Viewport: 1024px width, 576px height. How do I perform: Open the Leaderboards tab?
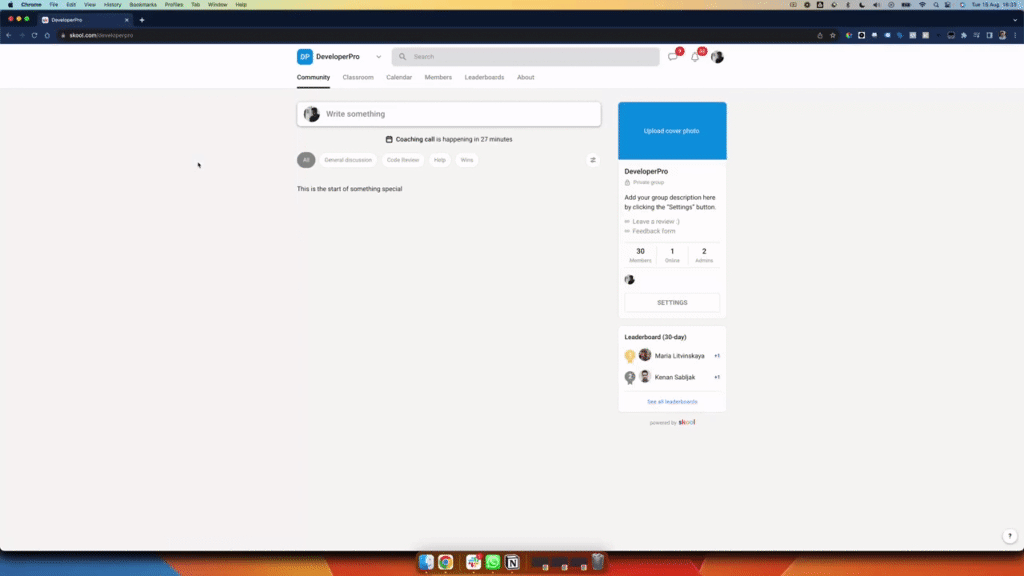pos(484,77)
